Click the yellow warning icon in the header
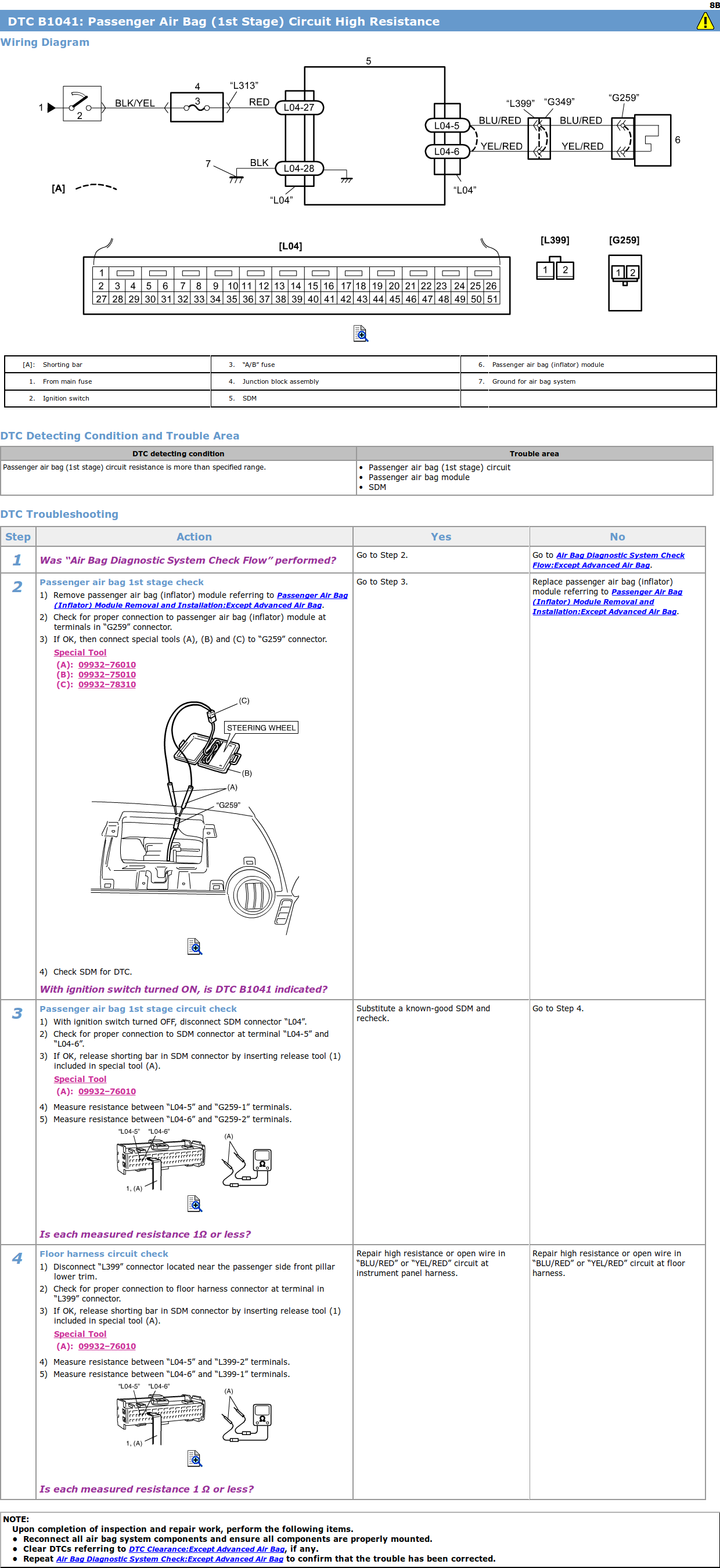 tap(704, 21)
